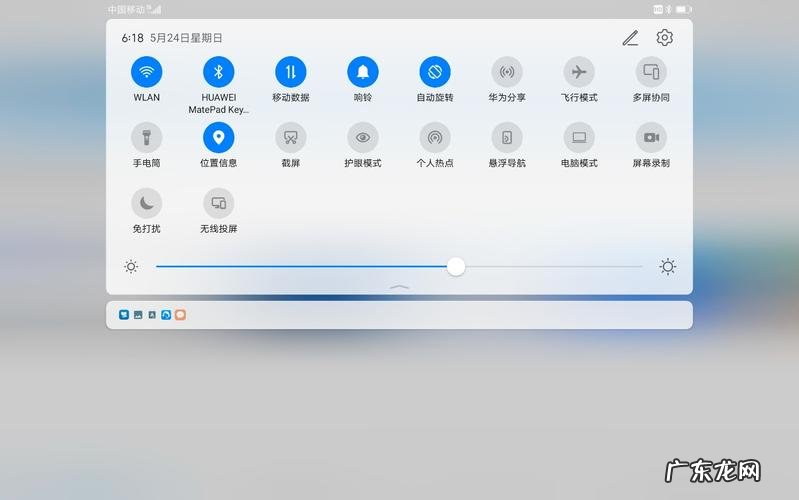Image resolution: width=799 pixels, height=500 pixels.
Task: Set brightness to maximum via sun icon
Action: click(x=668, y=267)
